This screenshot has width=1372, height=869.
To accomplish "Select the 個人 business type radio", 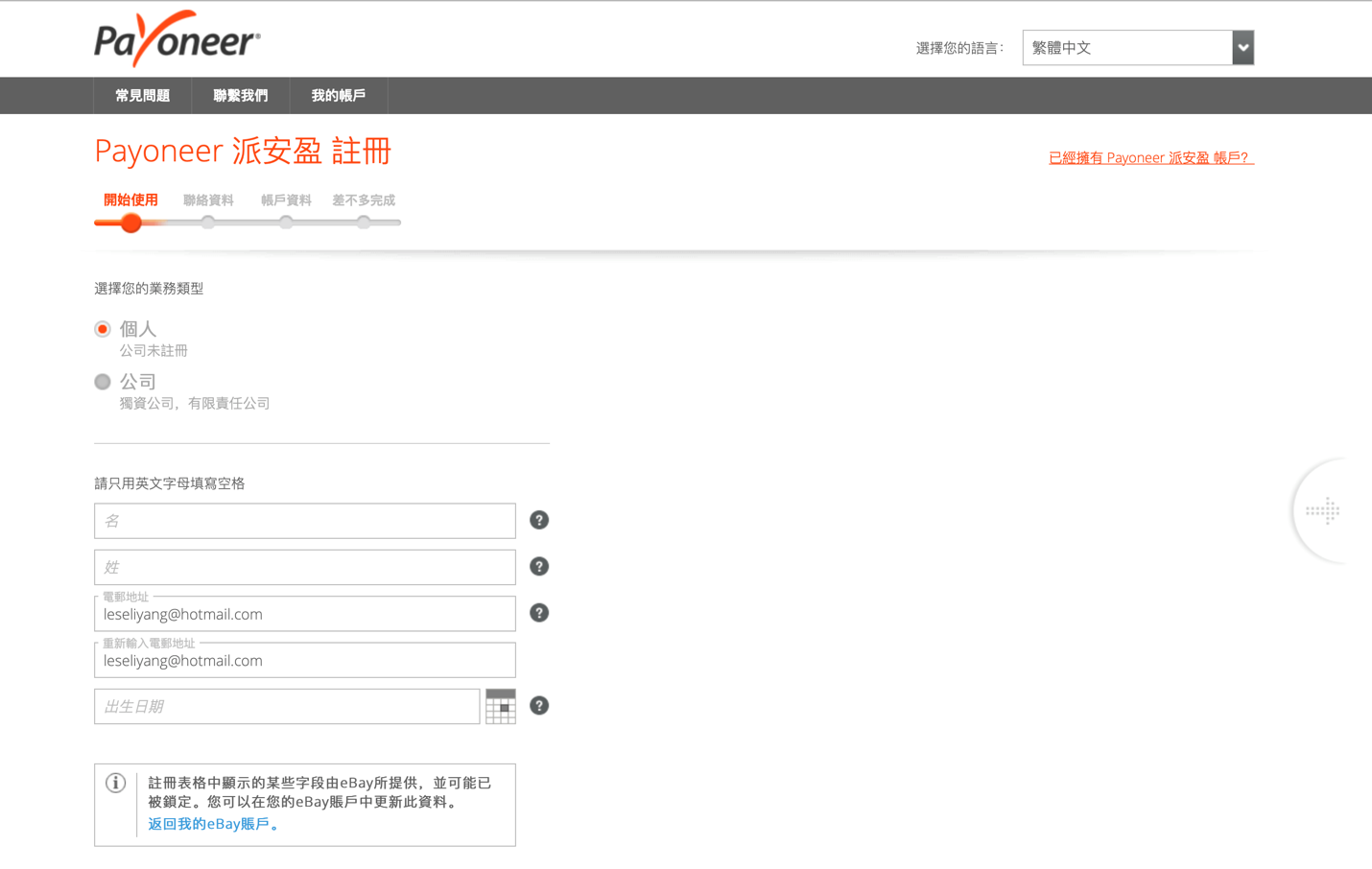I will [103, 329].
